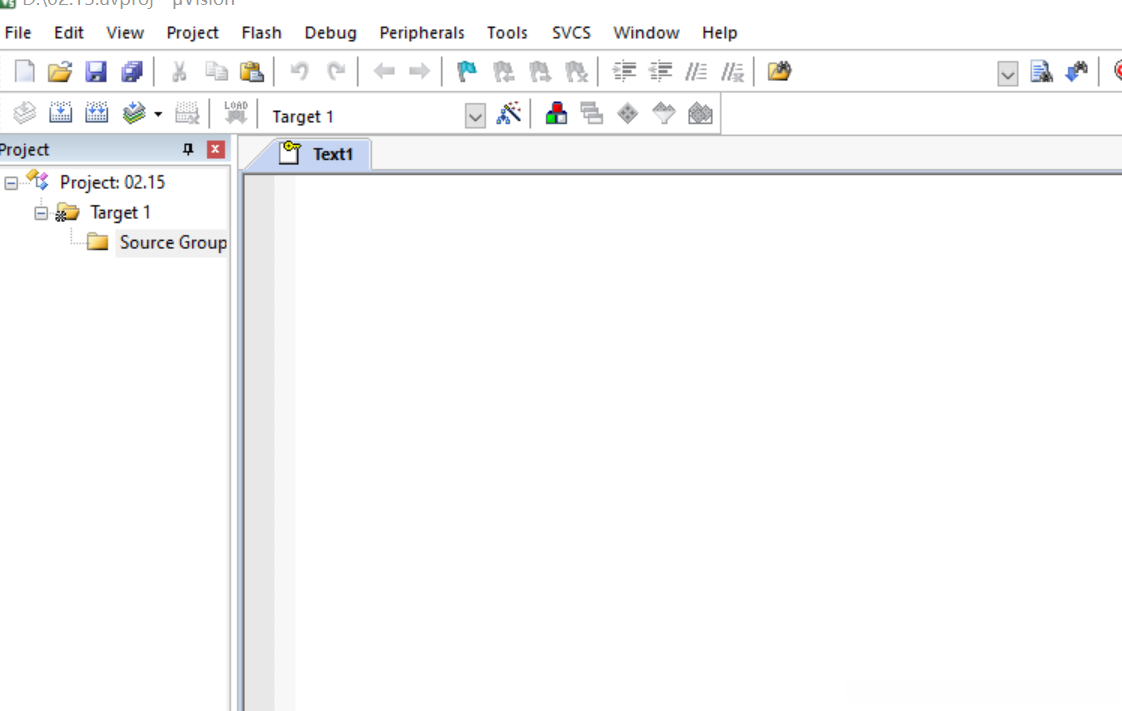The height and width of the screenshot is (711, 1122).
Task: Indent selected lines icon
Action: coord(624,72)
